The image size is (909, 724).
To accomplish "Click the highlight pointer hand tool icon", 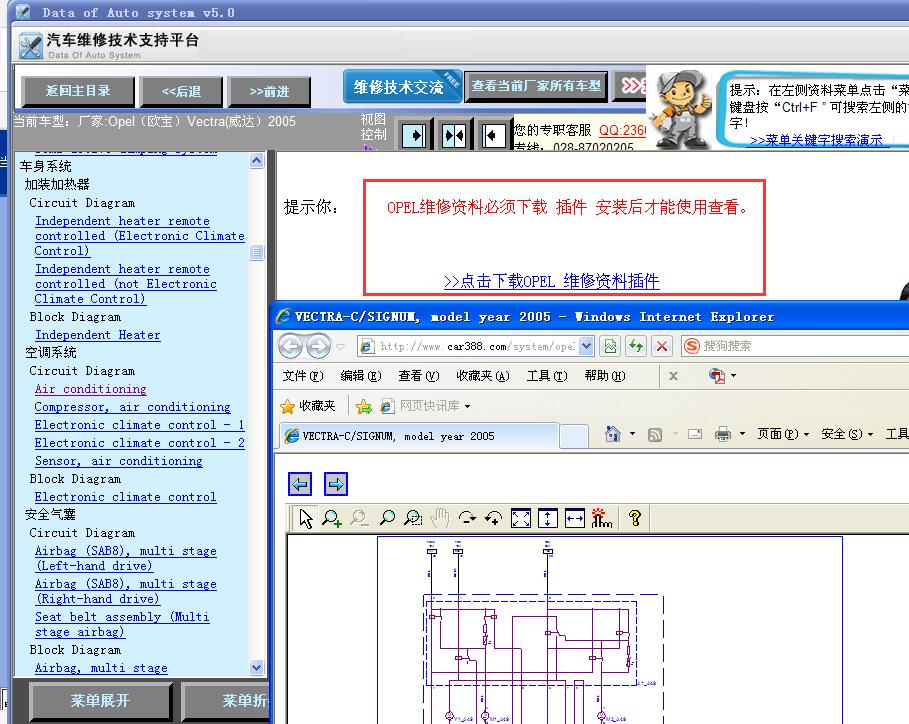I will pos(601,518).
